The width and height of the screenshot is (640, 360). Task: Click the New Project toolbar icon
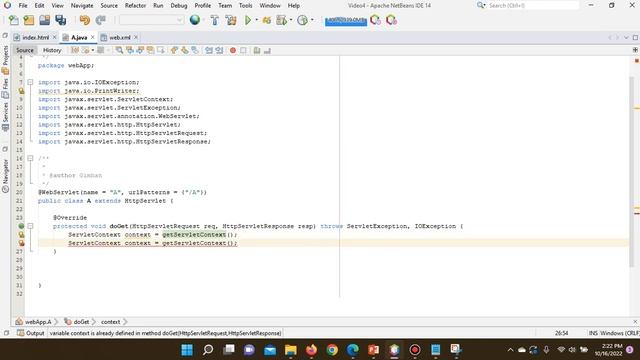coord(29,20)
